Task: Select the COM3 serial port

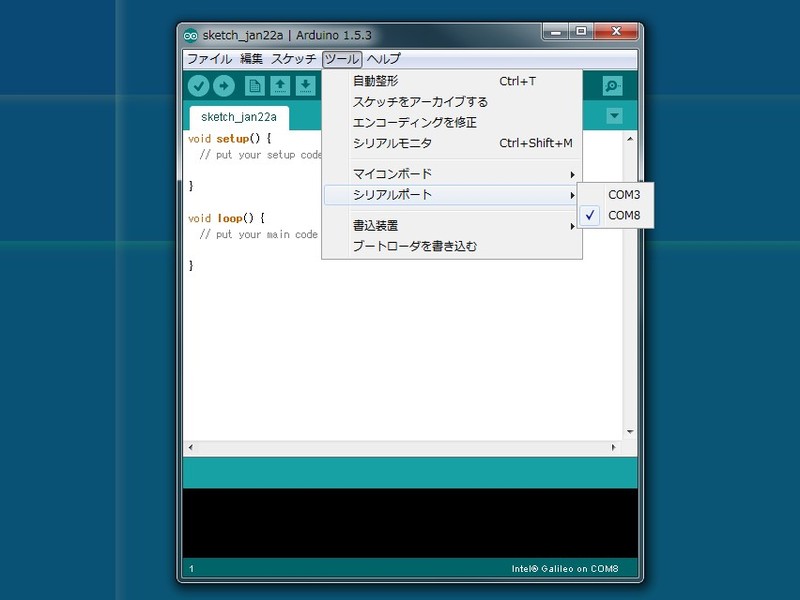Action: [x=624, y=195]
